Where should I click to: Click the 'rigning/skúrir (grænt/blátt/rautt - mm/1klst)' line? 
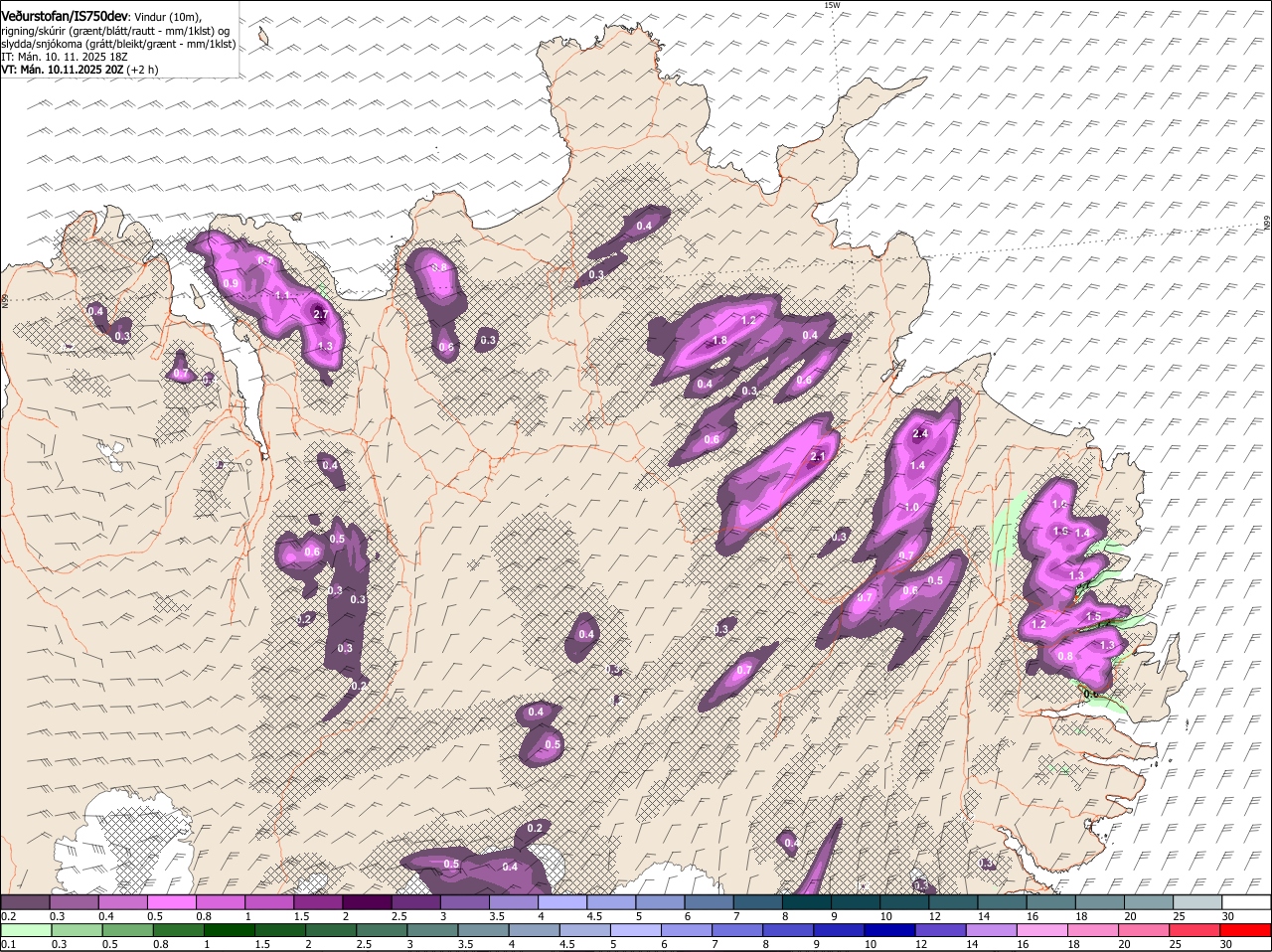[x=113, y=31]
